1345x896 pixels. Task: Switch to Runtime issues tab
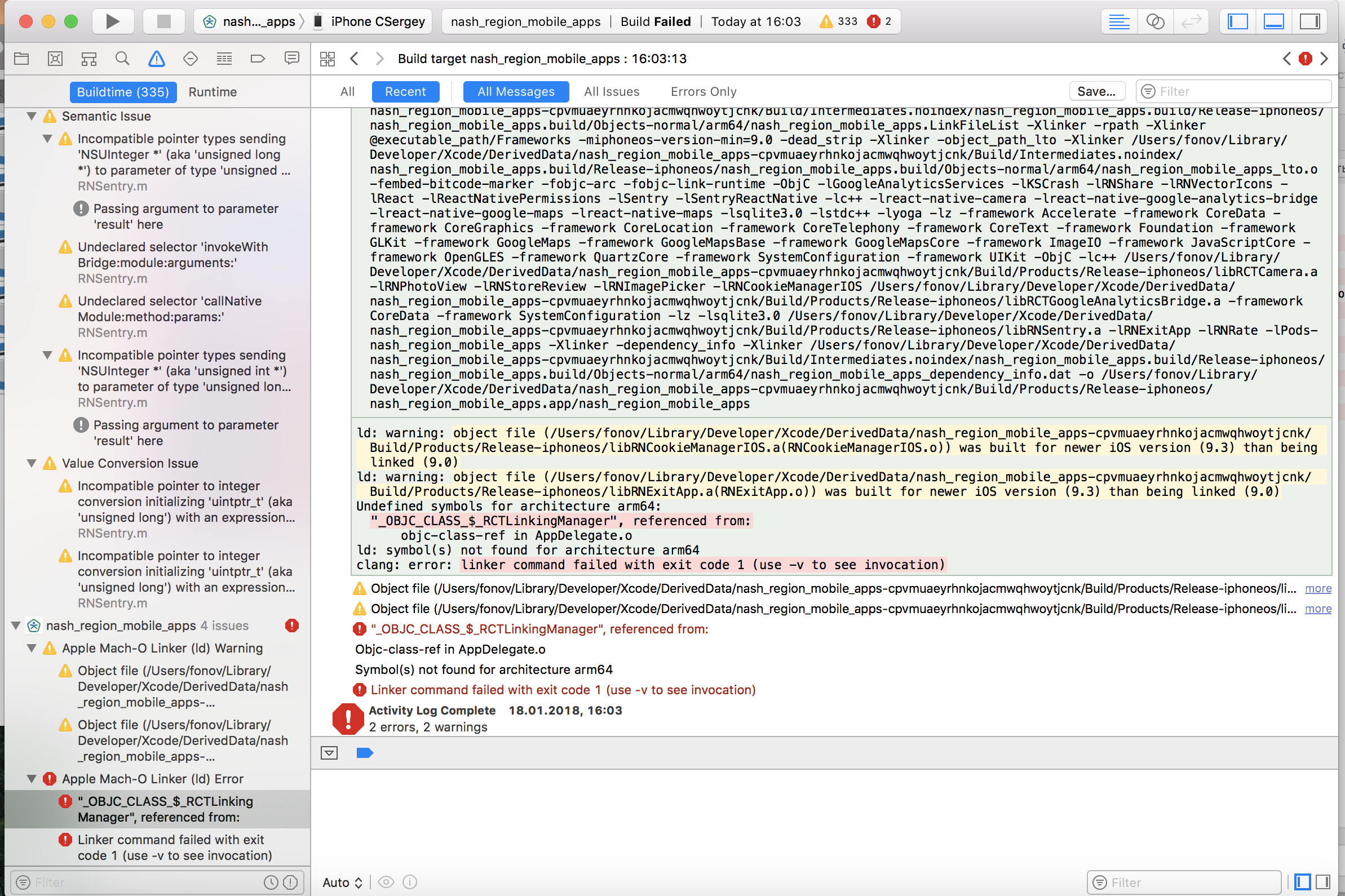point(213,92)
